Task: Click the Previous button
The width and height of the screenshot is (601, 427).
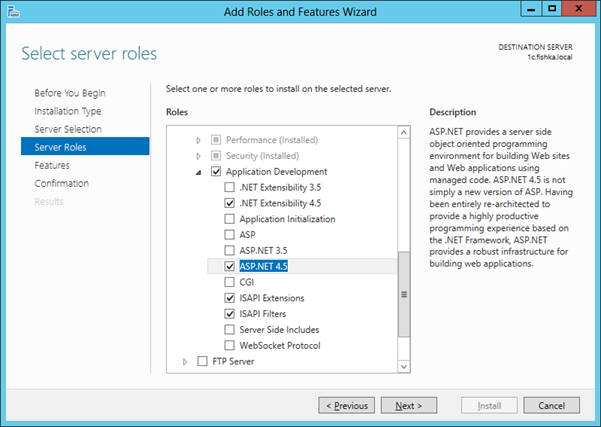Action: pos(346,405)
